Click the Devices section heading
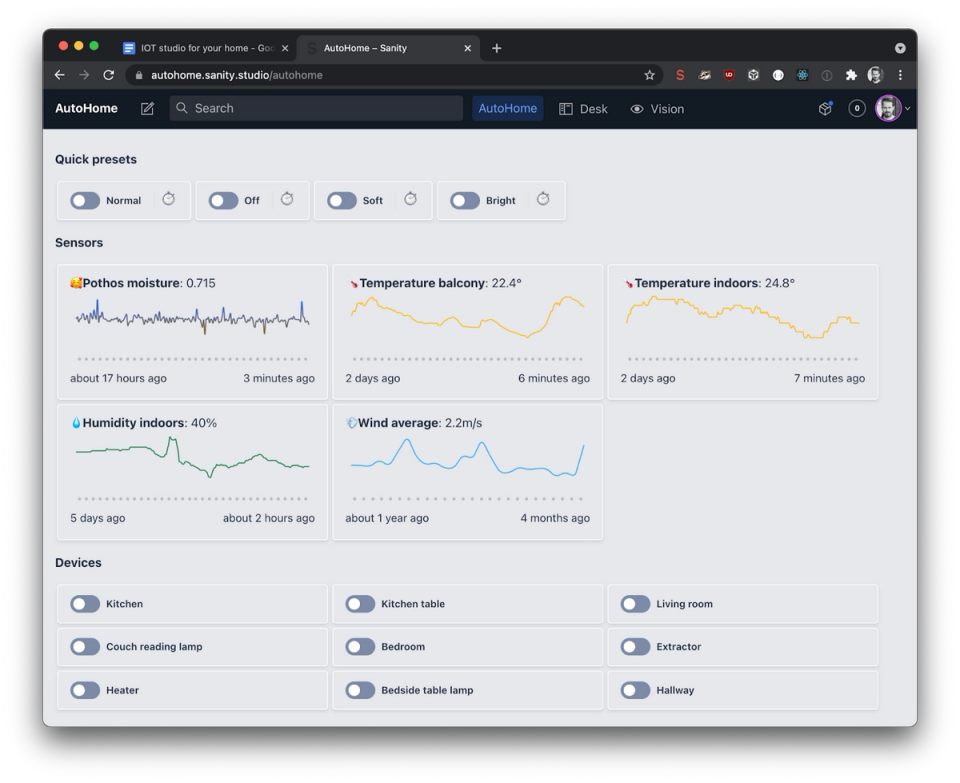This screenshot has width=960, height=783. tap(78, 563)
